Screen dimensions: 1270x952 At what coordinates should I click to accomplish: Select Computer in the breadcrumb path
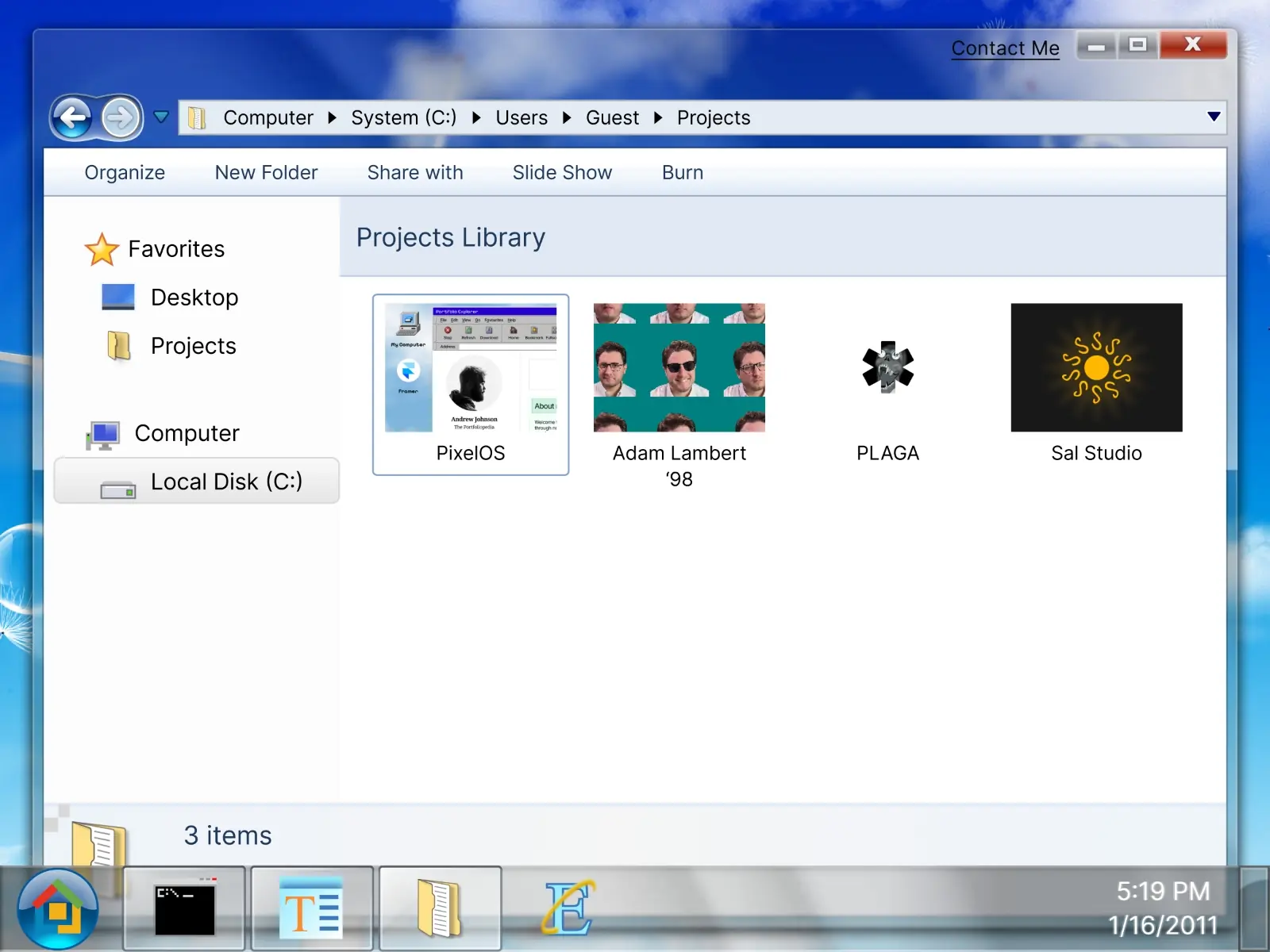(x=268, y=117)
